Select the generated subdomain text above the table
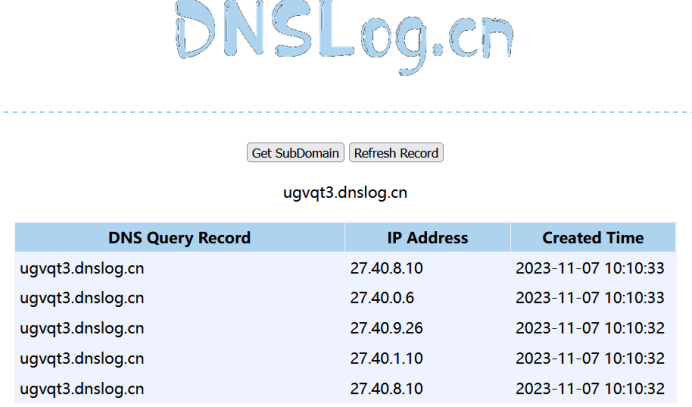 (345, 193)
